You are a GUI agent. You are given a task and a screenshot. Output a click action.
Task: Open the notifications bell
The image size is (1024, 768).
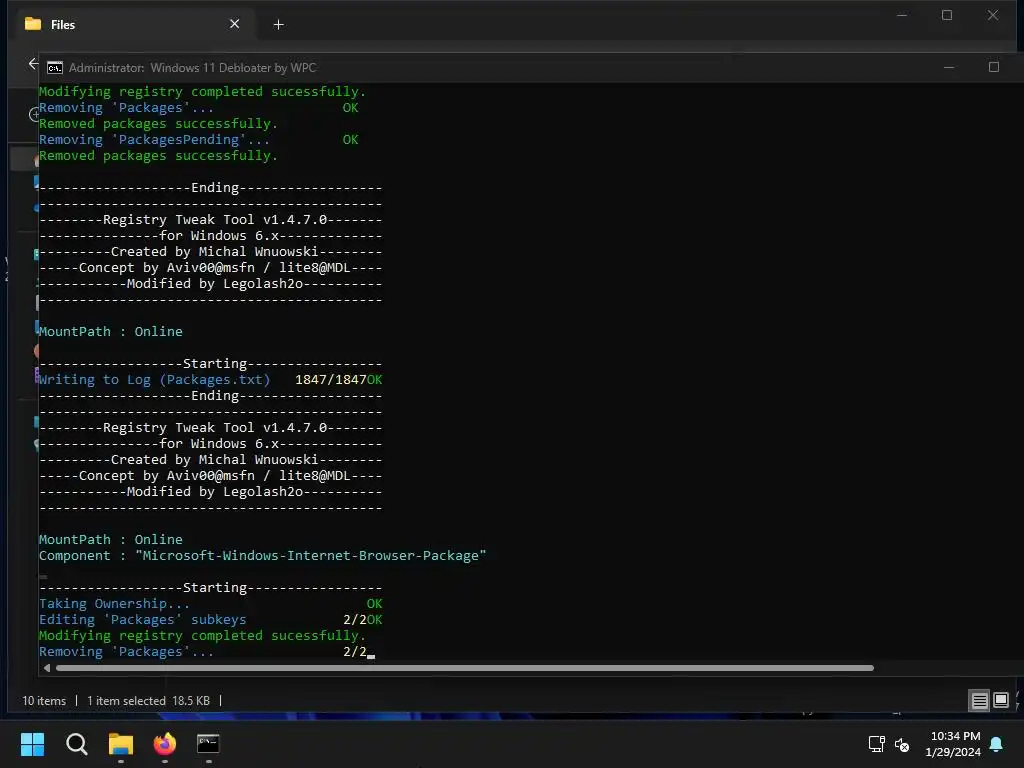(x=996, y=744)
